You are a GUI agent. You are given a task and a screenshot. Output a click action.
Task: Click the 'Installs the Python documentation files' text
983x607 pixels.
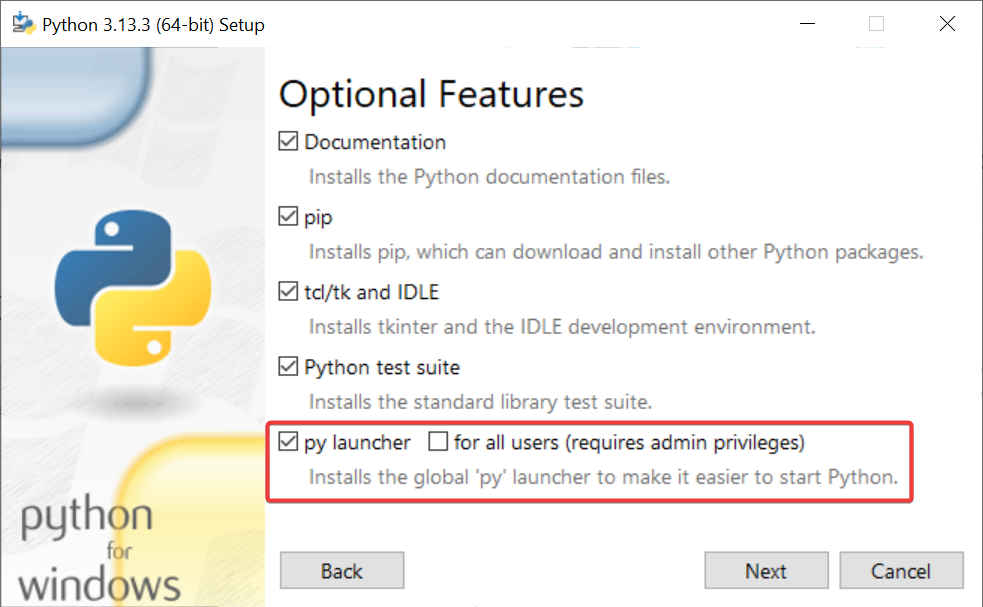click(x=489, y=177)
